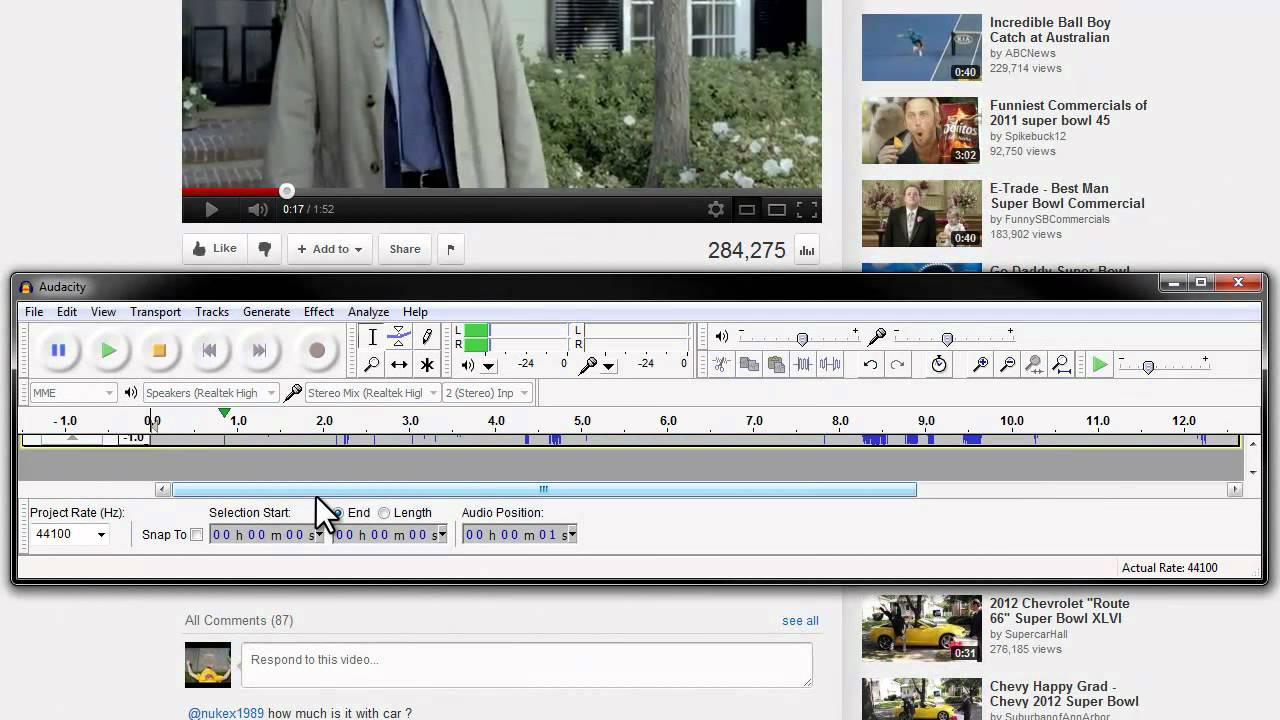Click the Zoom In magnifier icon
This screenshot has height=720, width=1280.
981,364
